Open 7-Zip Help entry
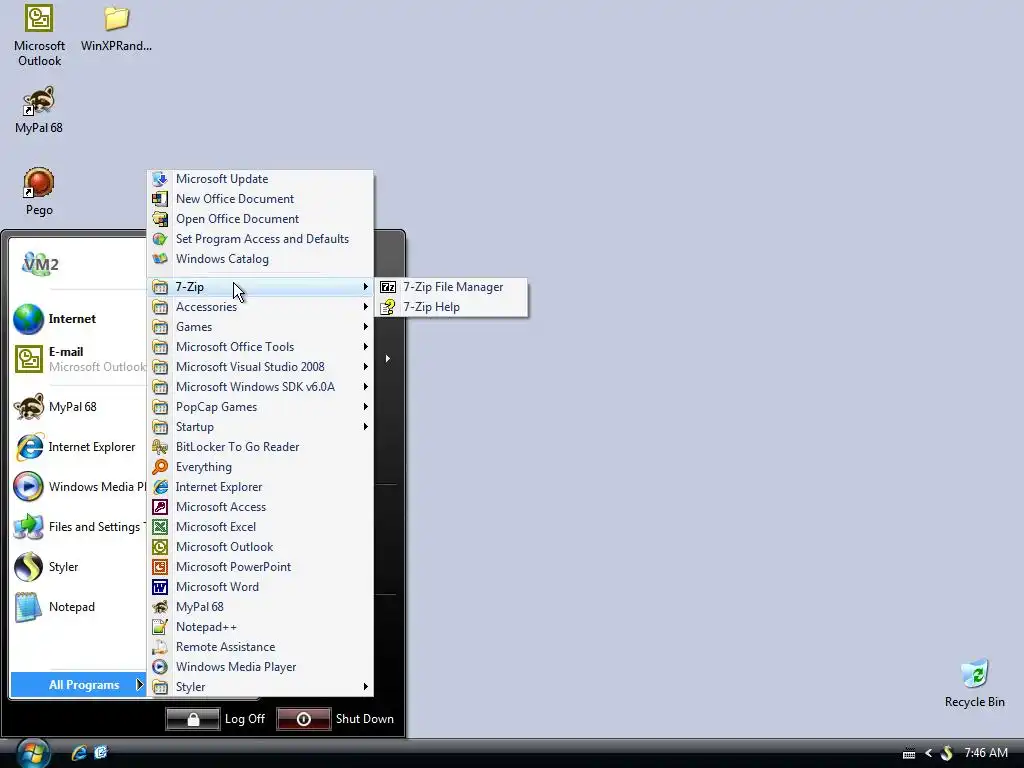This screenshot has width=1024, height=768. tap(451, 307)
